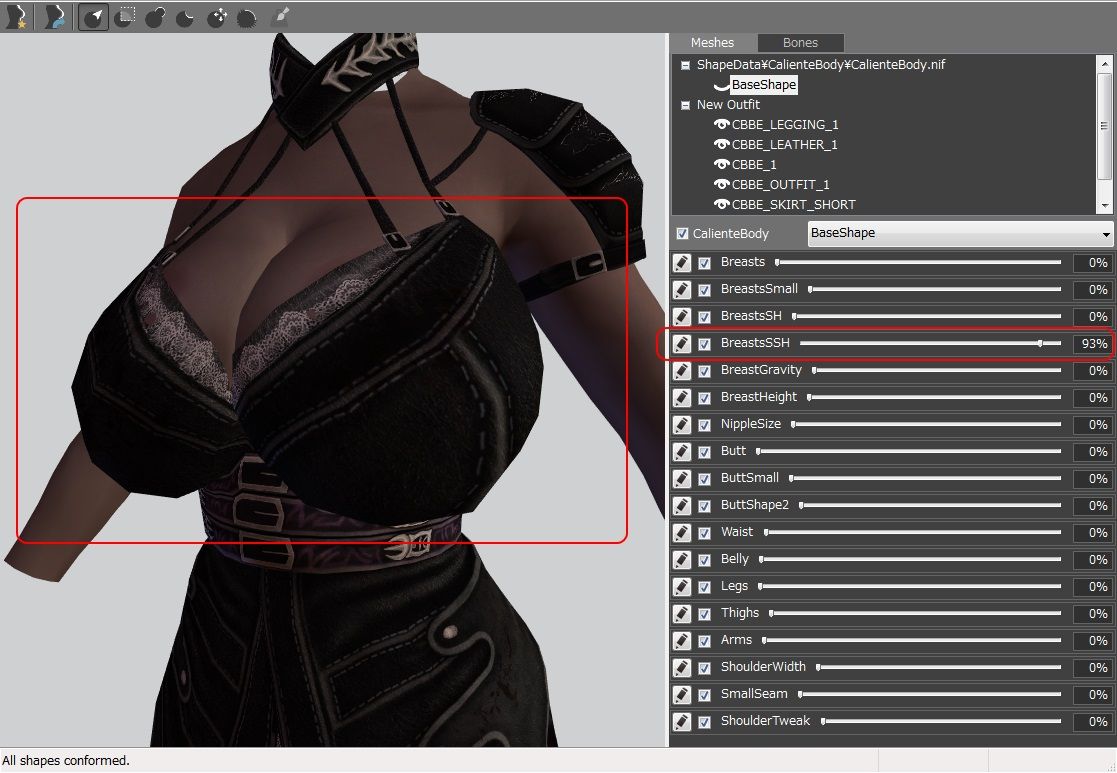Click the edit pencil for Waist slider

(682, 533)
